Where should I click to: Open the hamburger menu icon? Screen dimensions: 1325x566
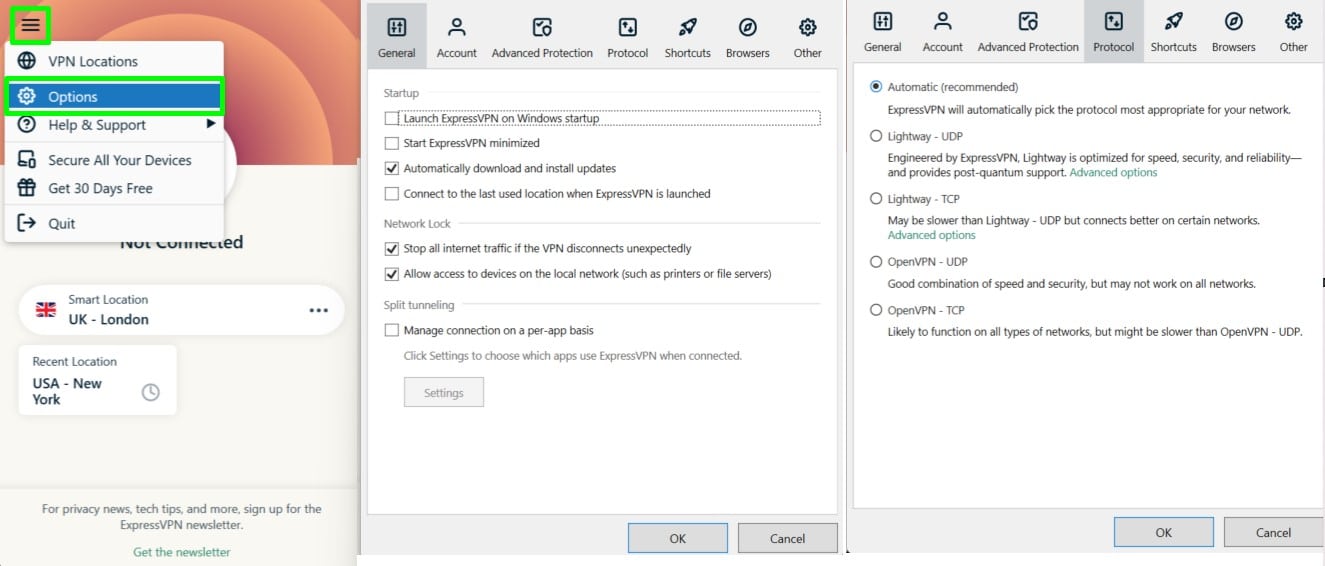coord(31,24)
